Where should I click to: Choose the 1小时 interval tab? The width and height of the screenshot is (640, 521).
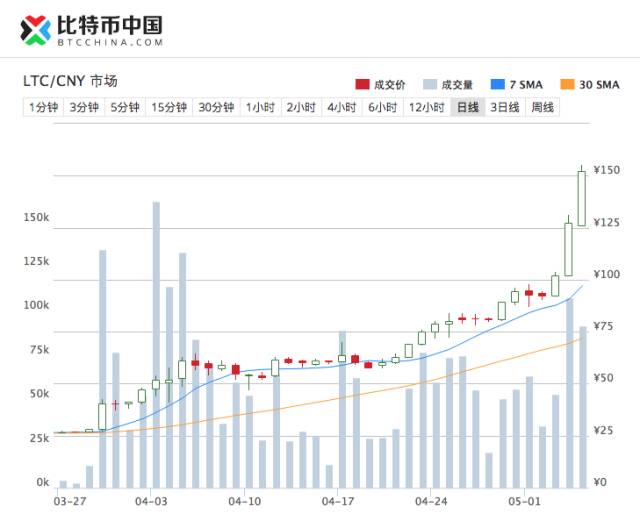pos(260,107)
